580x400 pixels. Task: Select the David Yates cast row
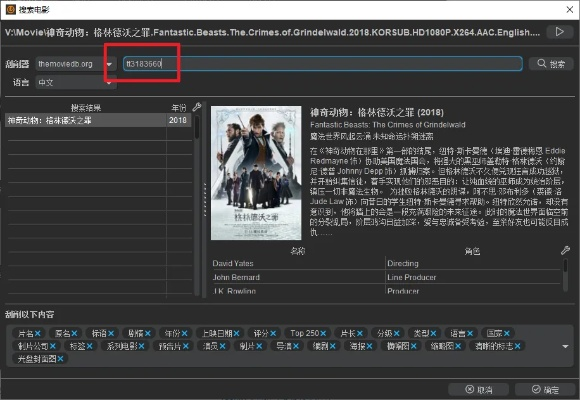pos(387,263)
